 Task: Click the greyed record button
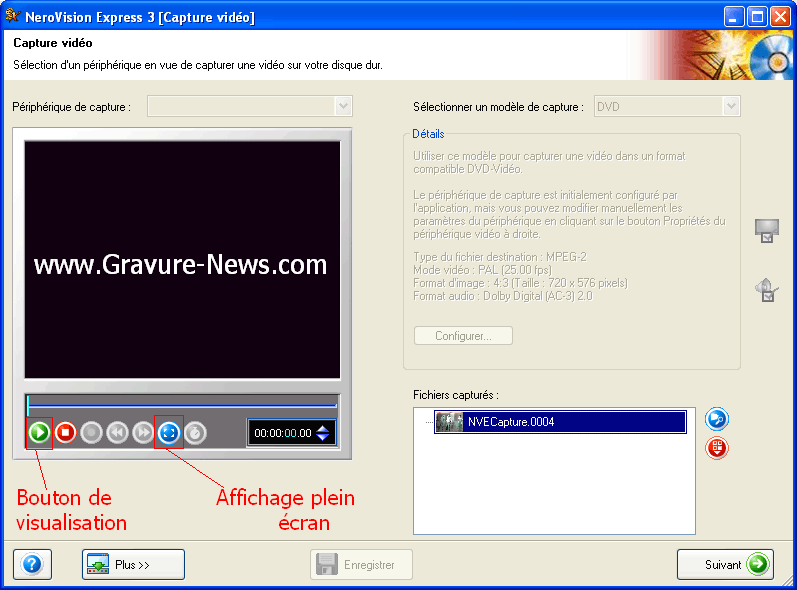pyautogui.click(x=91, y=432)
